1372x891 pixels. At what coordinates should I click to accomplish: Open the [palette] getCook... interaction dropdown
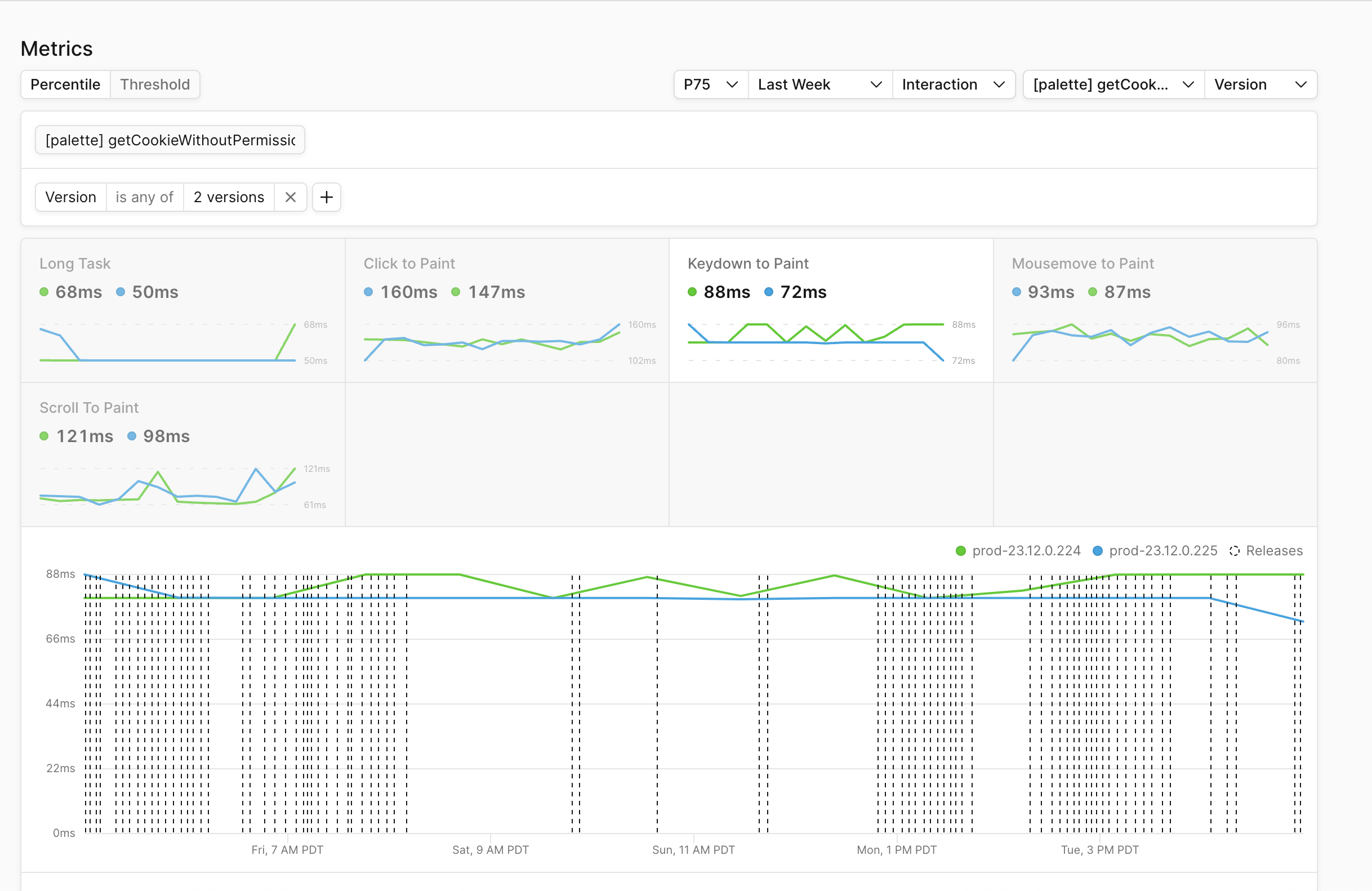pyautogui.click(x=1113, y=84)
